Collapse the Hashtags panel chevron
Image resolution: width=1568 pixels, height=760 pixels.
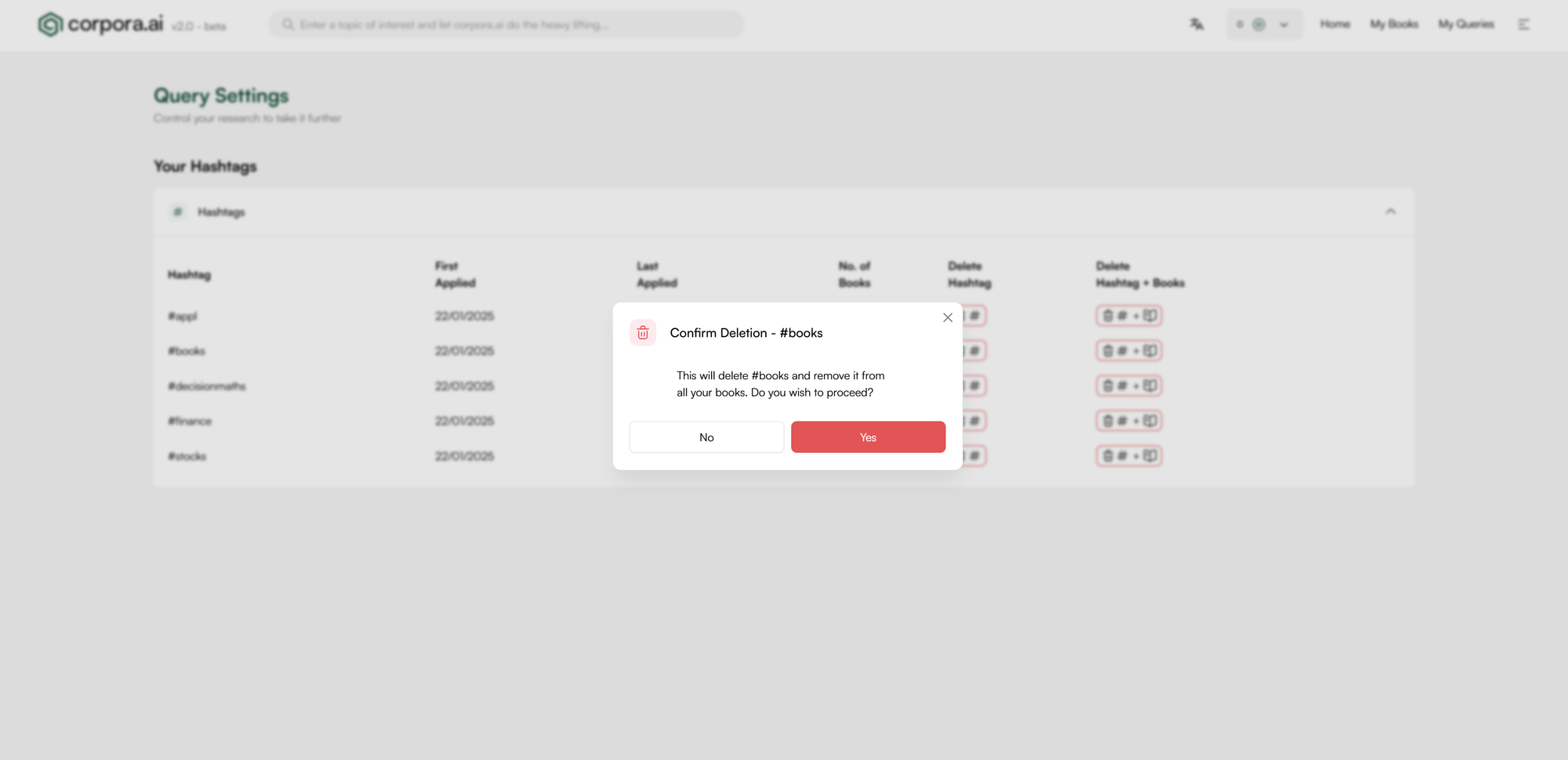(1390, 212)
